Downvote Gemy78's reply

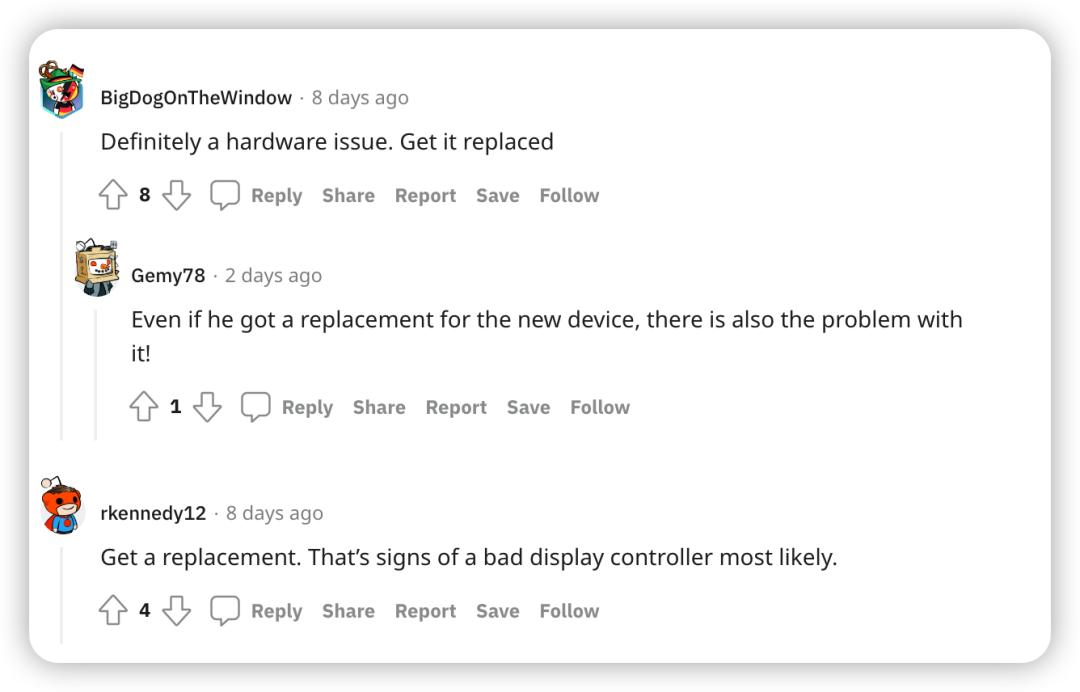click(x=208, y=406)
